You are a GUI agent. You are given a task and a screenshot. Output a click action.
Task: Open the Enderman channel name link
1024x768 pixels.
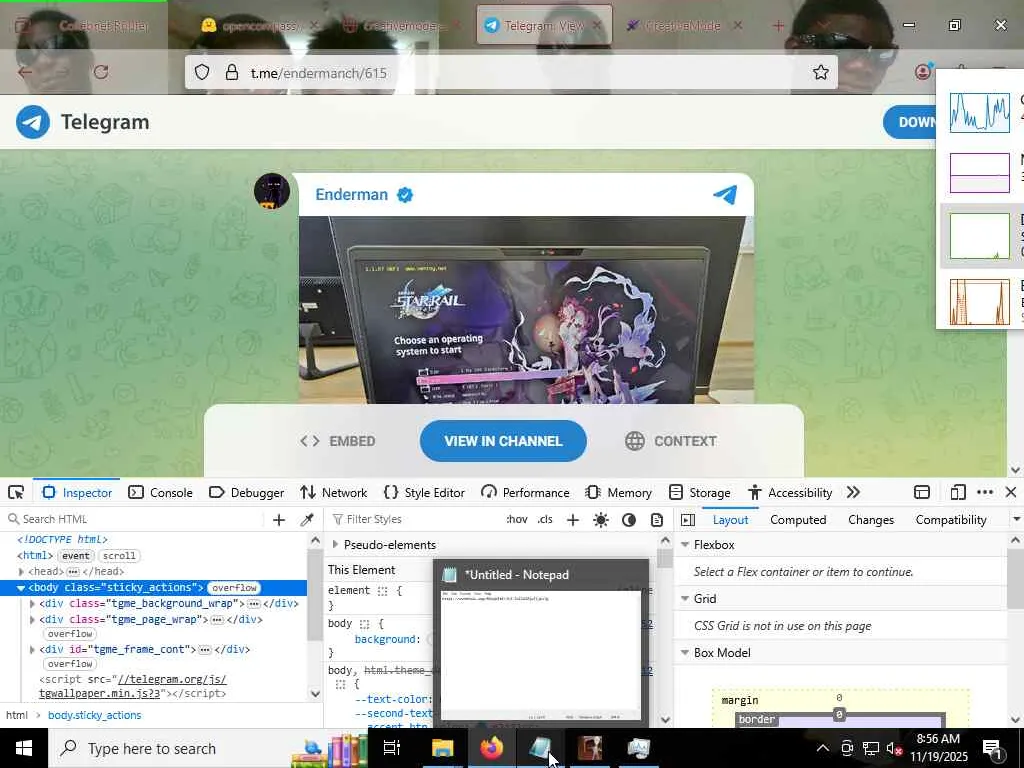pyautogui.click(x=351, y=195)
